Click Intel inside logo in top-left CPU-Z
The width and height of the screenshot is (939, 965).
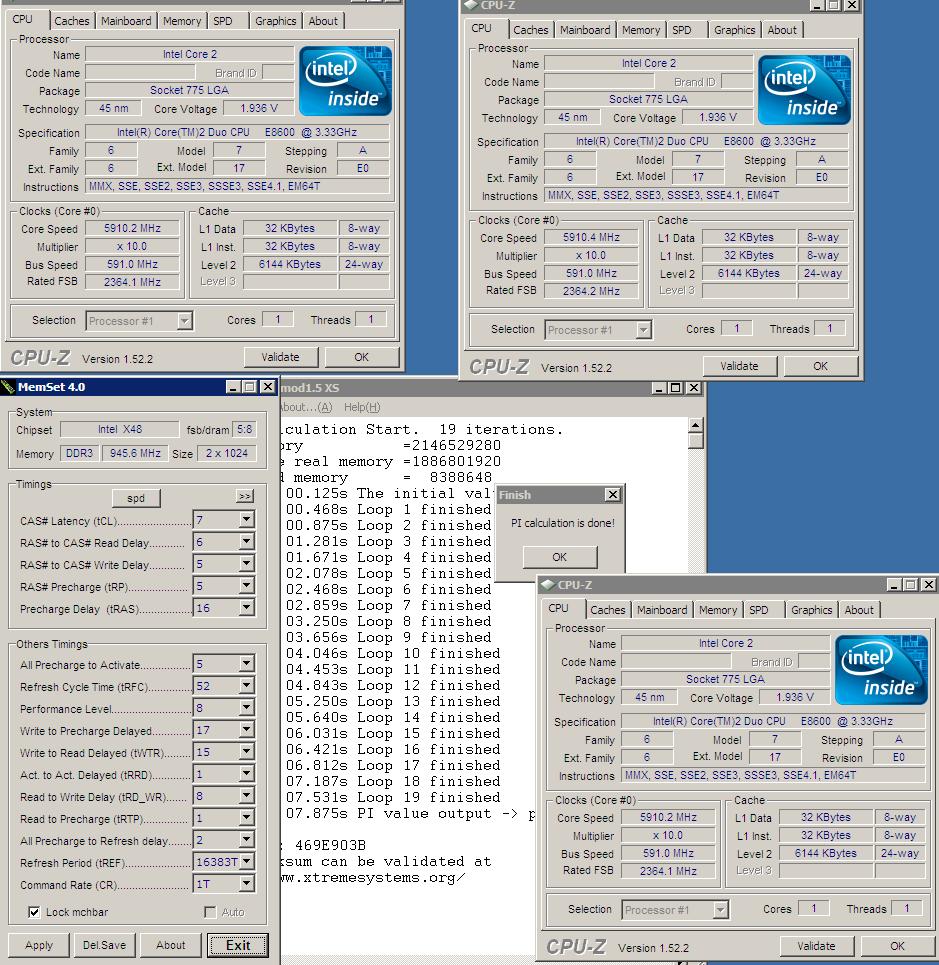345,81
